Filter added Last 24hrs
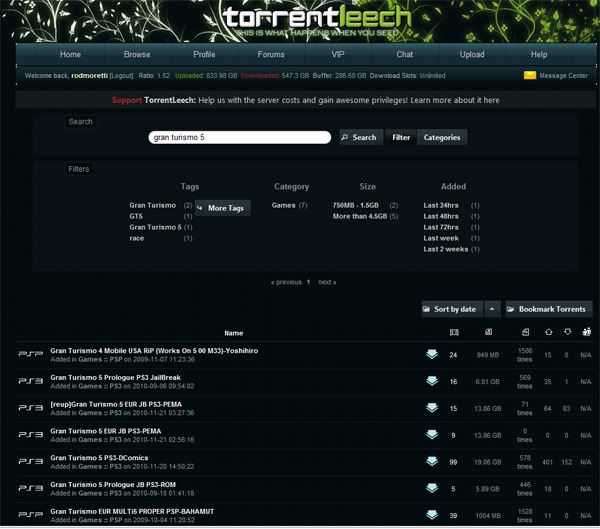 tap(441, 205)
